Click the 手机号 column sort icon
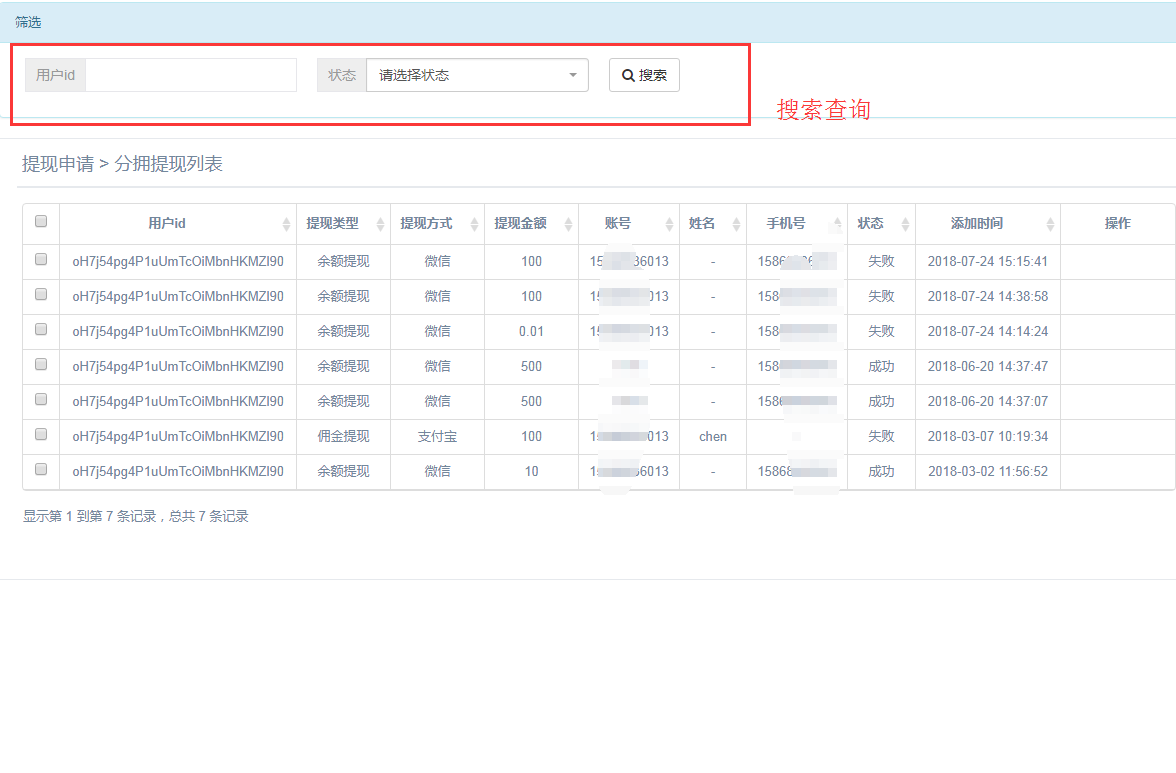This screenshot has height=773, width=1176. 837,224
